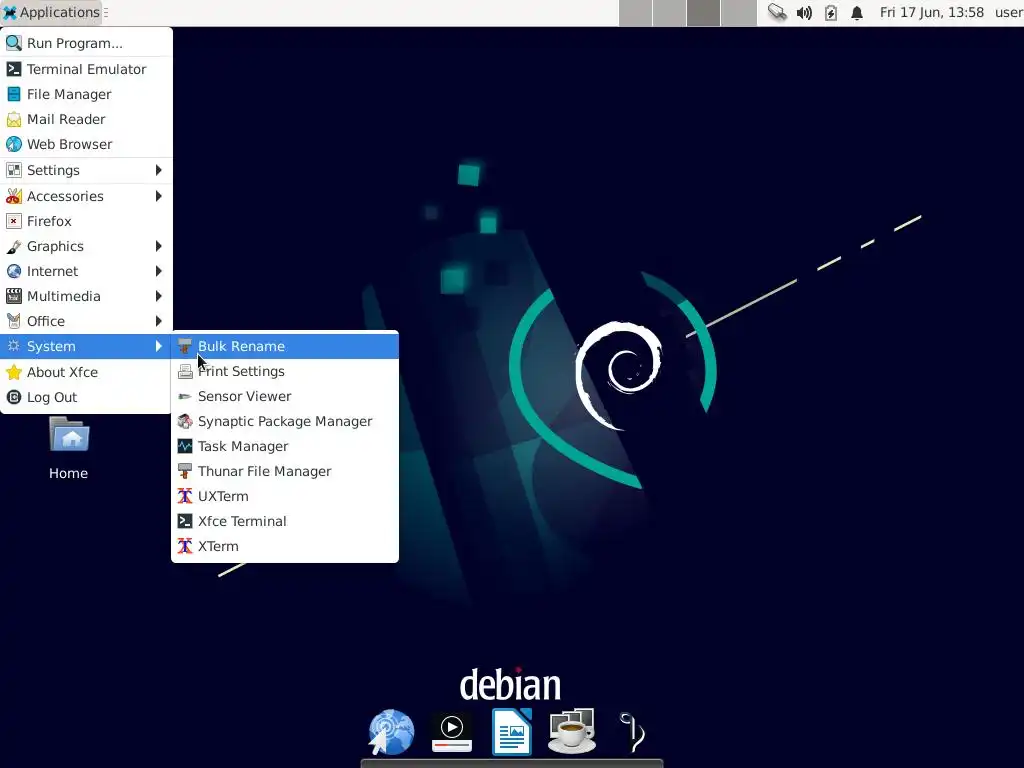This screenshot has width=1024, height=768.
Task: Click the Task Manager graph icon
Action: point(185,446)
